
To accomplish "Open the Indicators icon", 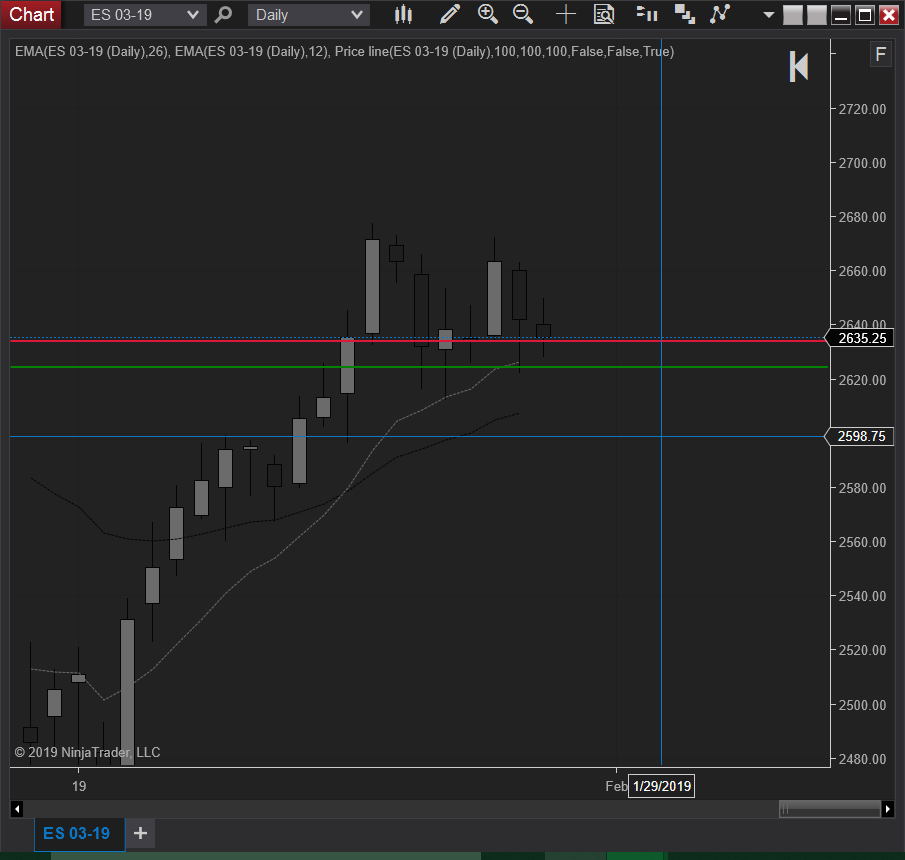I will 720,14.
